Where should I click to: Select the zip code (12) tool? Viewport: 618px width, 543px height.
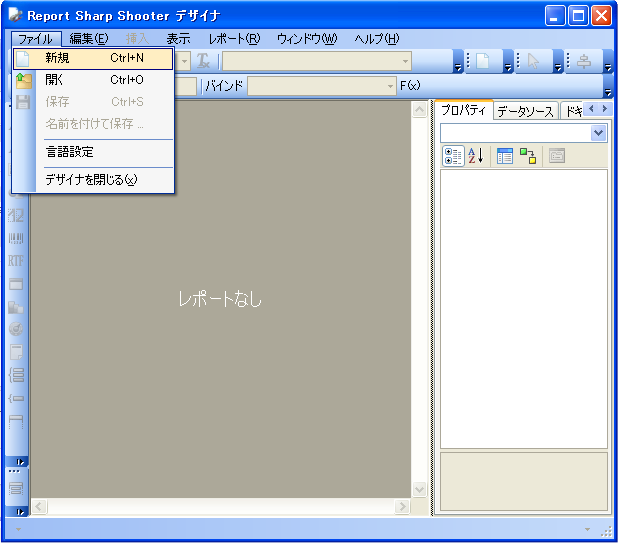click(x=16, y=215)
